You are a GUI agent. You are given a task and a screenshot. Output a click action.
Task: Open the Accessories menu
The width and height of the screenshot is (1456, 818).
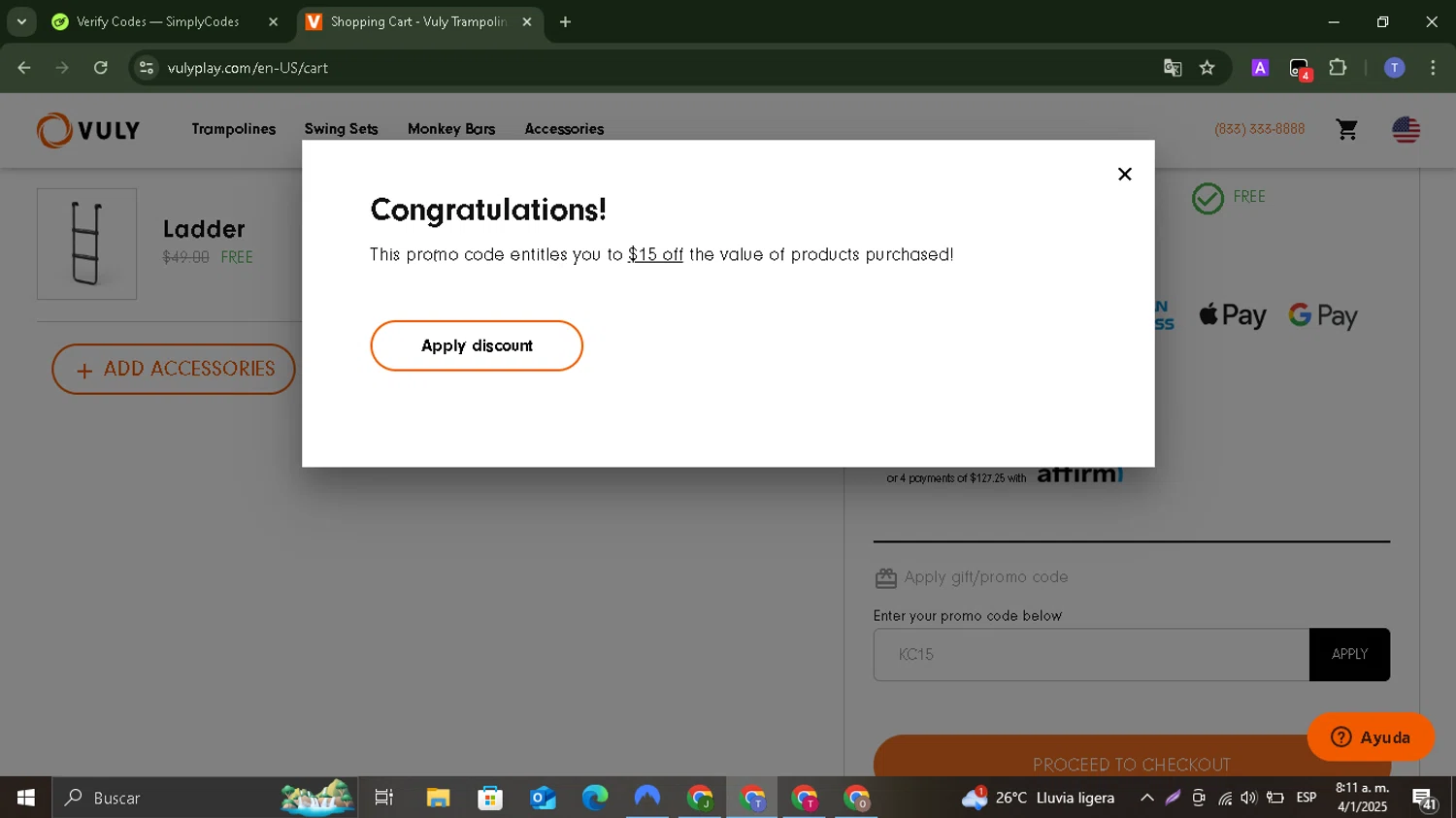click(x=564, y=129)
